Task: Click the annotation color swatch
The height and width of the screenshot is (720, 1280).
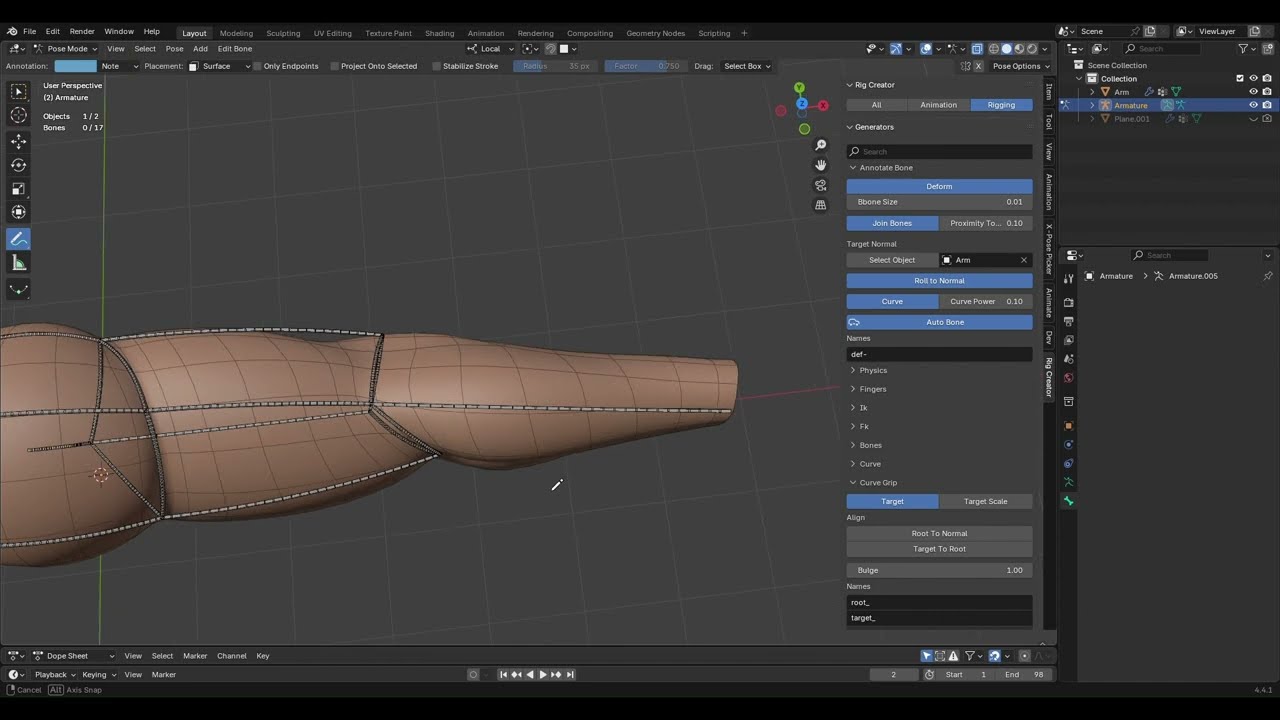Action: [75, 66]
